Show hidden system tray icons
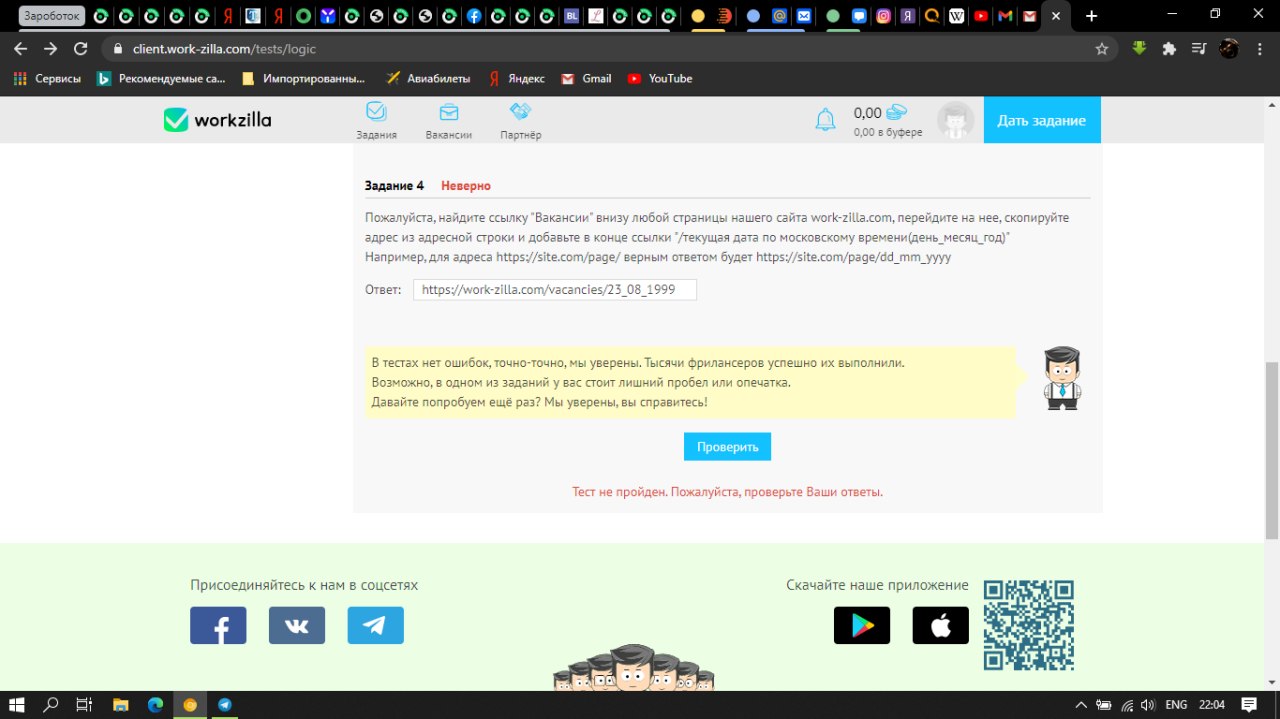Screen dimensions: 1280x719 click(1082, 704)
